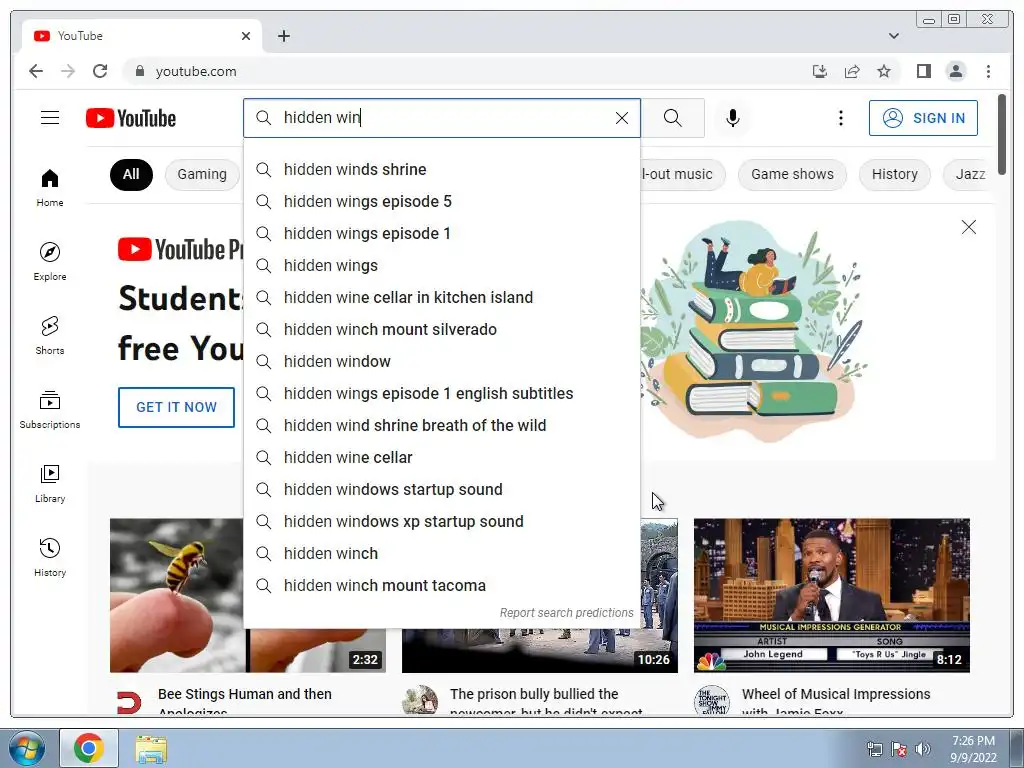Screen dimensions: 1024x768
Task: Go to Home in sidebar
Action: coord(50,187)
